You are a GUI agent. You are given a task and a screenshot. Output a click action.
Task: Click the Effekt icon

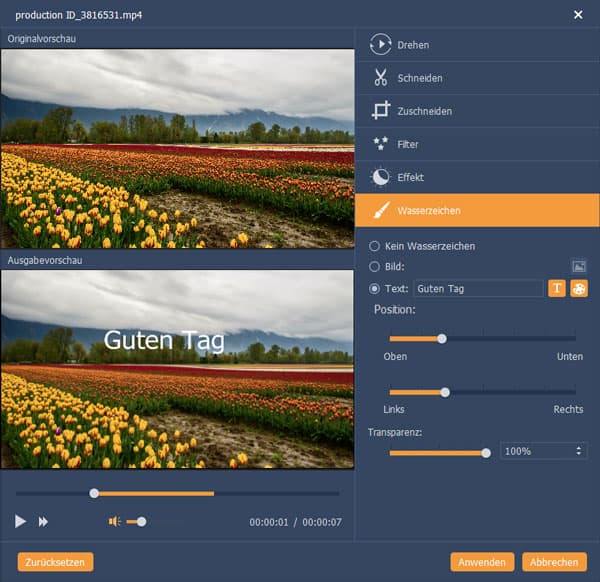380,177
